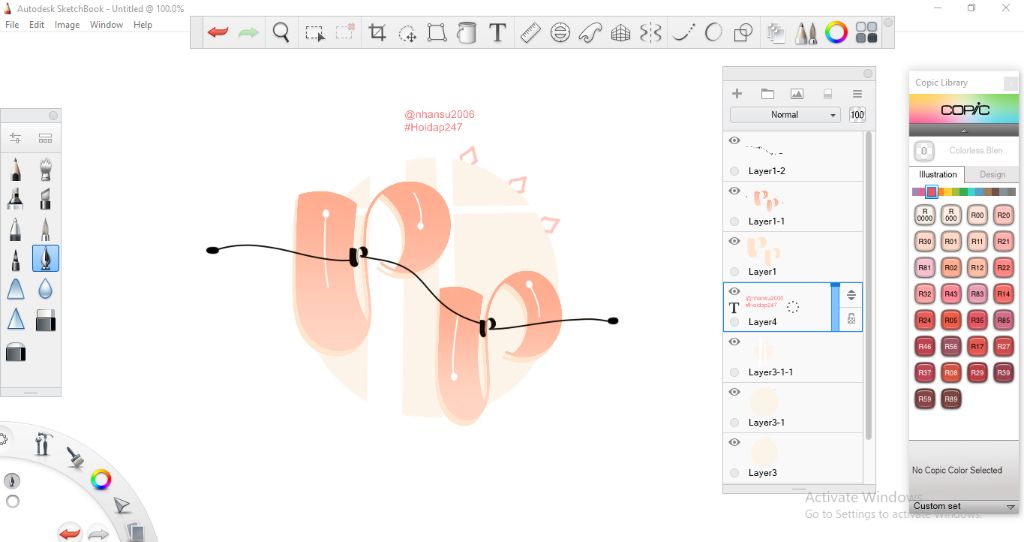Add a new layer group folder

click(767, 94)
